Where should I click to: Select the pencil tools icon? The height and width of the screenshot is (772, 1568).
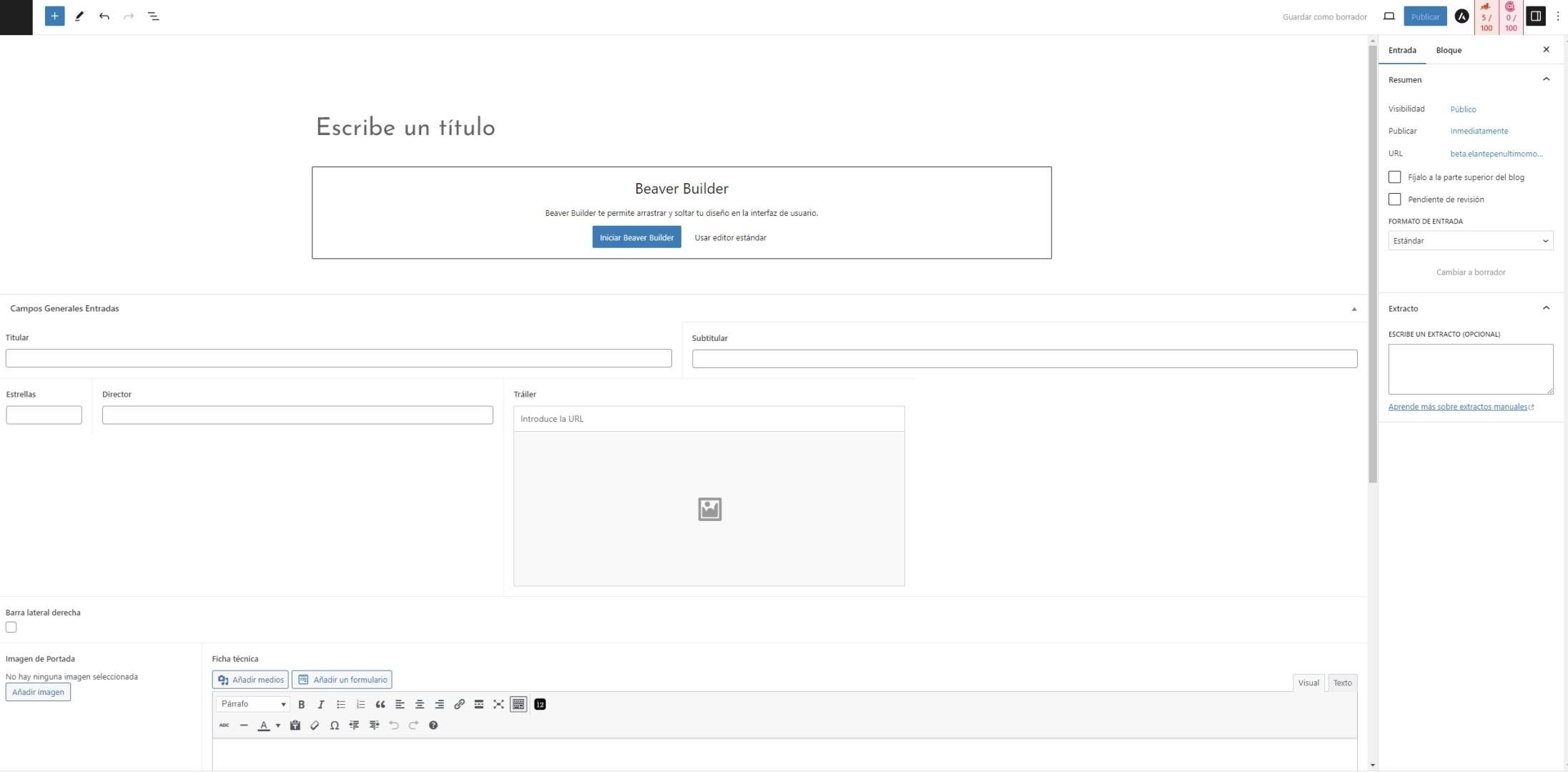coord(79,16)
